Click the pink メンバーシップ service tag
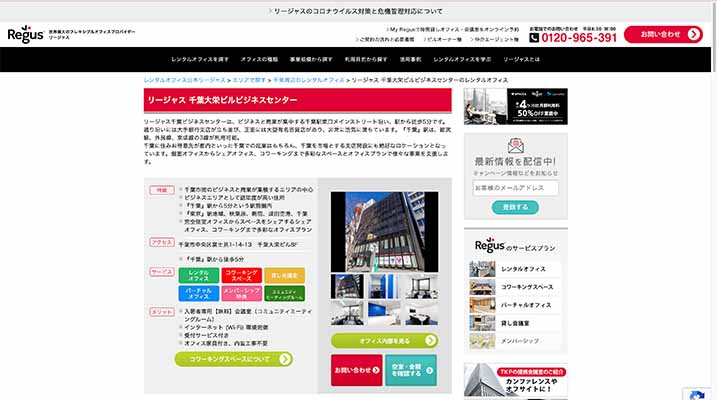Image resolution: width=717 pixels, height=400 pixels. (x=241, y=293)
